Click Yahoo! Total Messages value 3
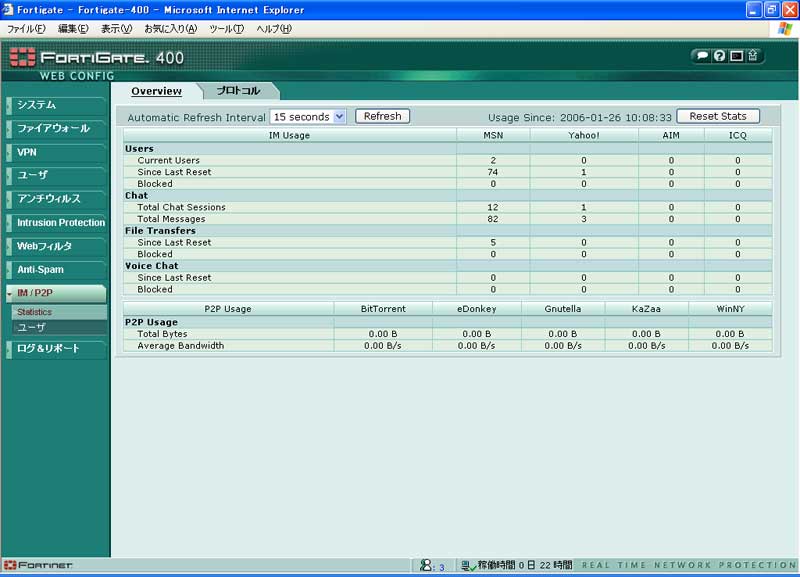Viewport: 800px width, 577px height. [584, 219]
